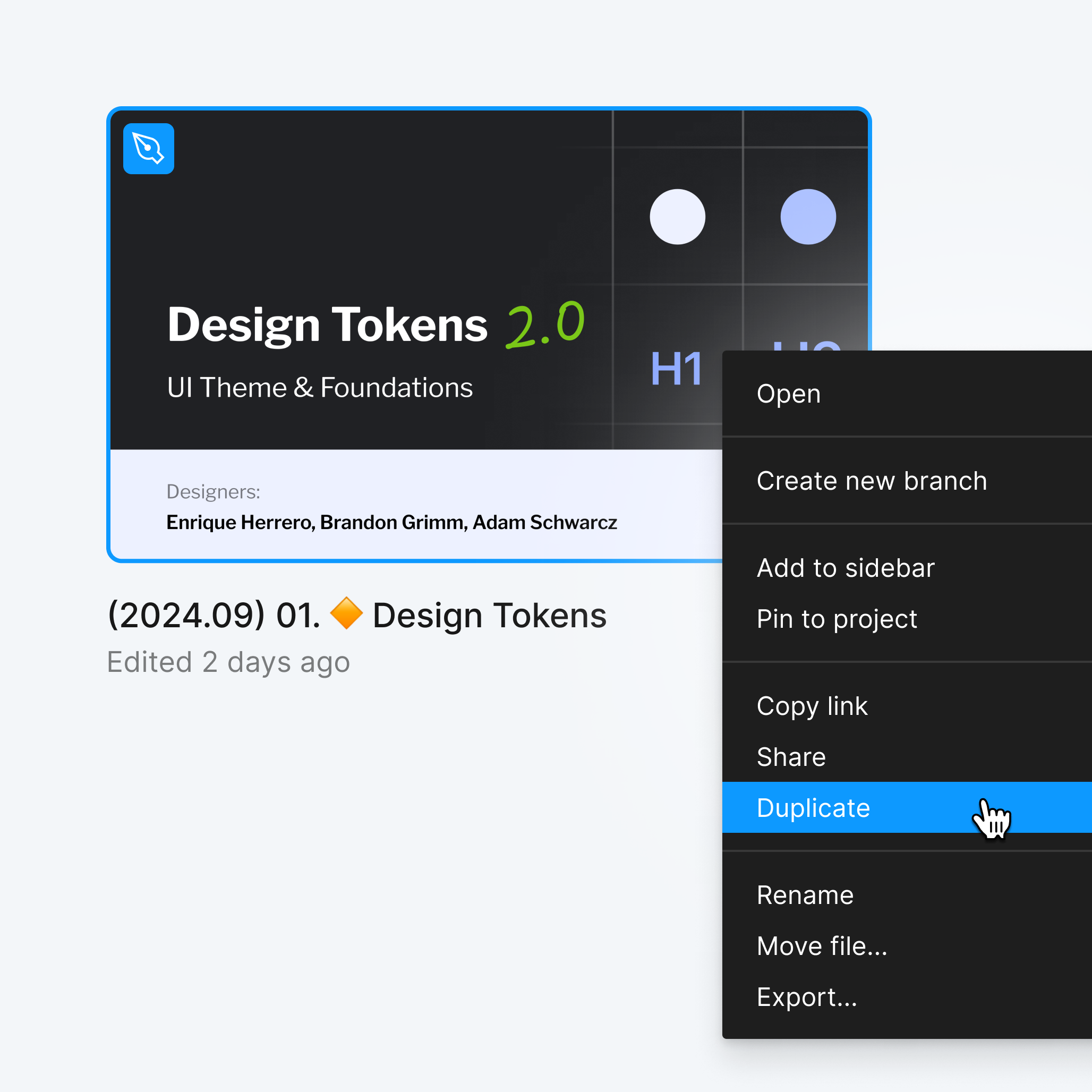Duplicate the Design Tokens file
The width and height of the screenshot is (1092, 1092).
pyautogui.click(x=814, y=808)
